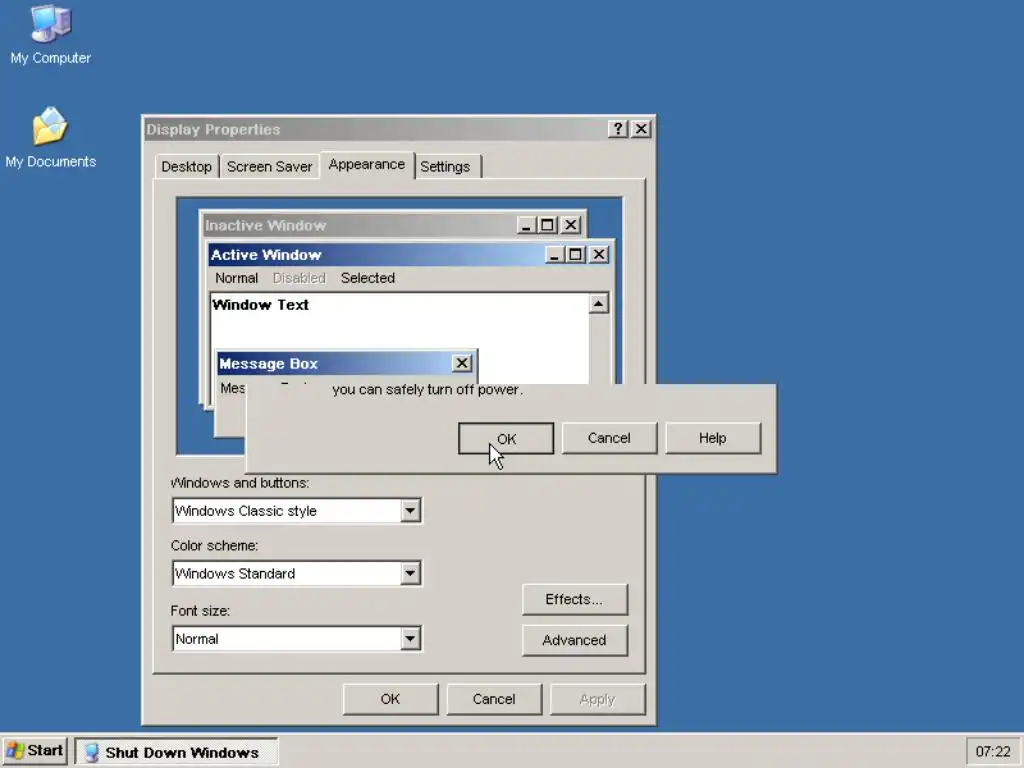The image size is (1024, 768).
Task: Click Cancel in the shutdown prompt
Action: point(609,438)
